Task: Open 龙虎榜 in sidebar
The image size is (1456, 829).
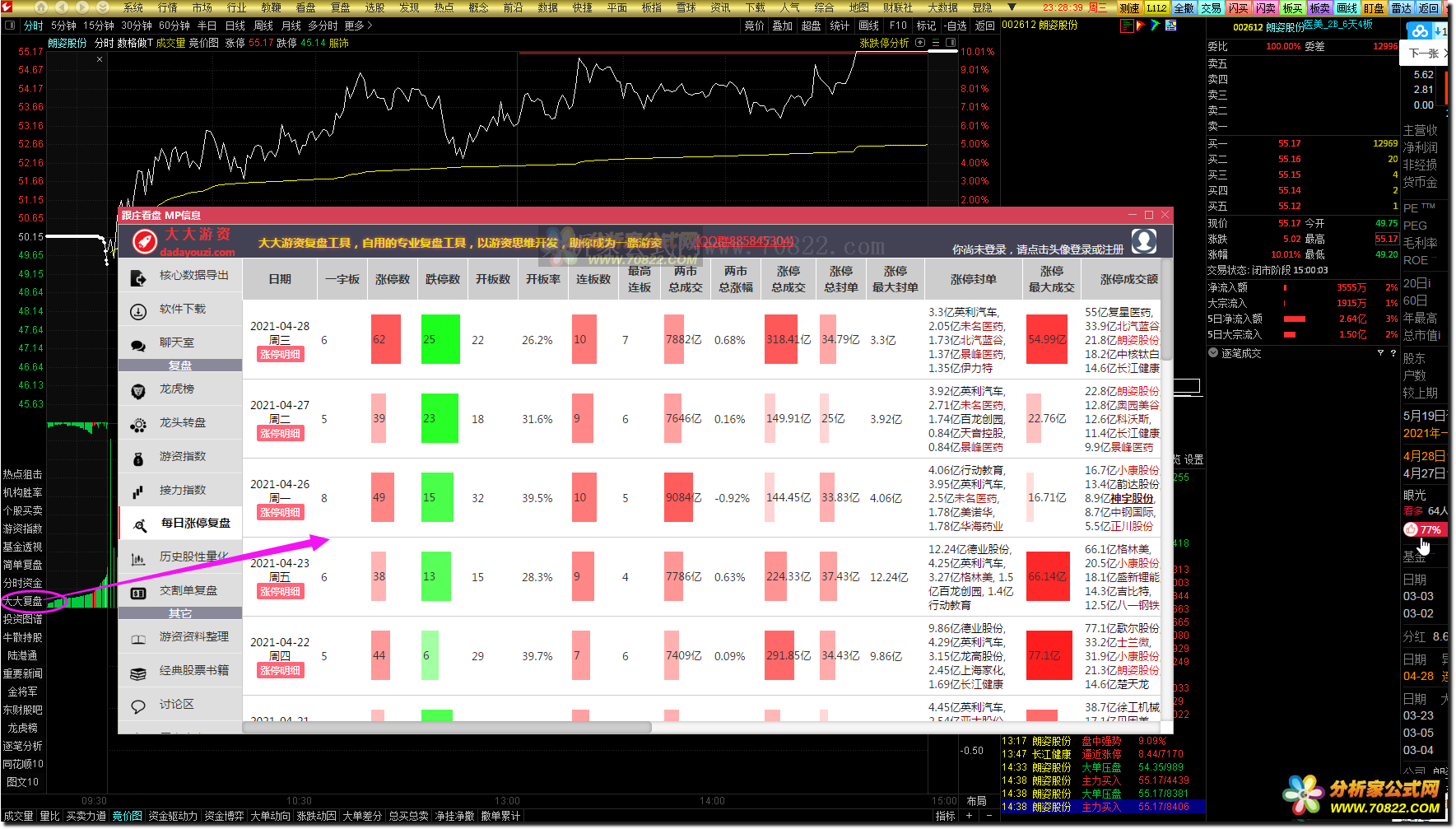Action: pos(180,389)
